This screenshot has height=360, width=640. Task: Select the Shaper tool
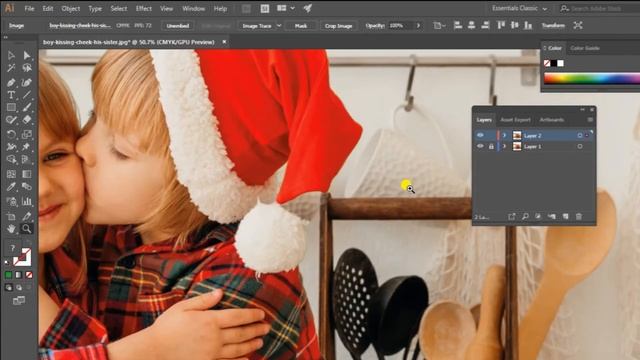pyautogui.click(x=11, y=120)
